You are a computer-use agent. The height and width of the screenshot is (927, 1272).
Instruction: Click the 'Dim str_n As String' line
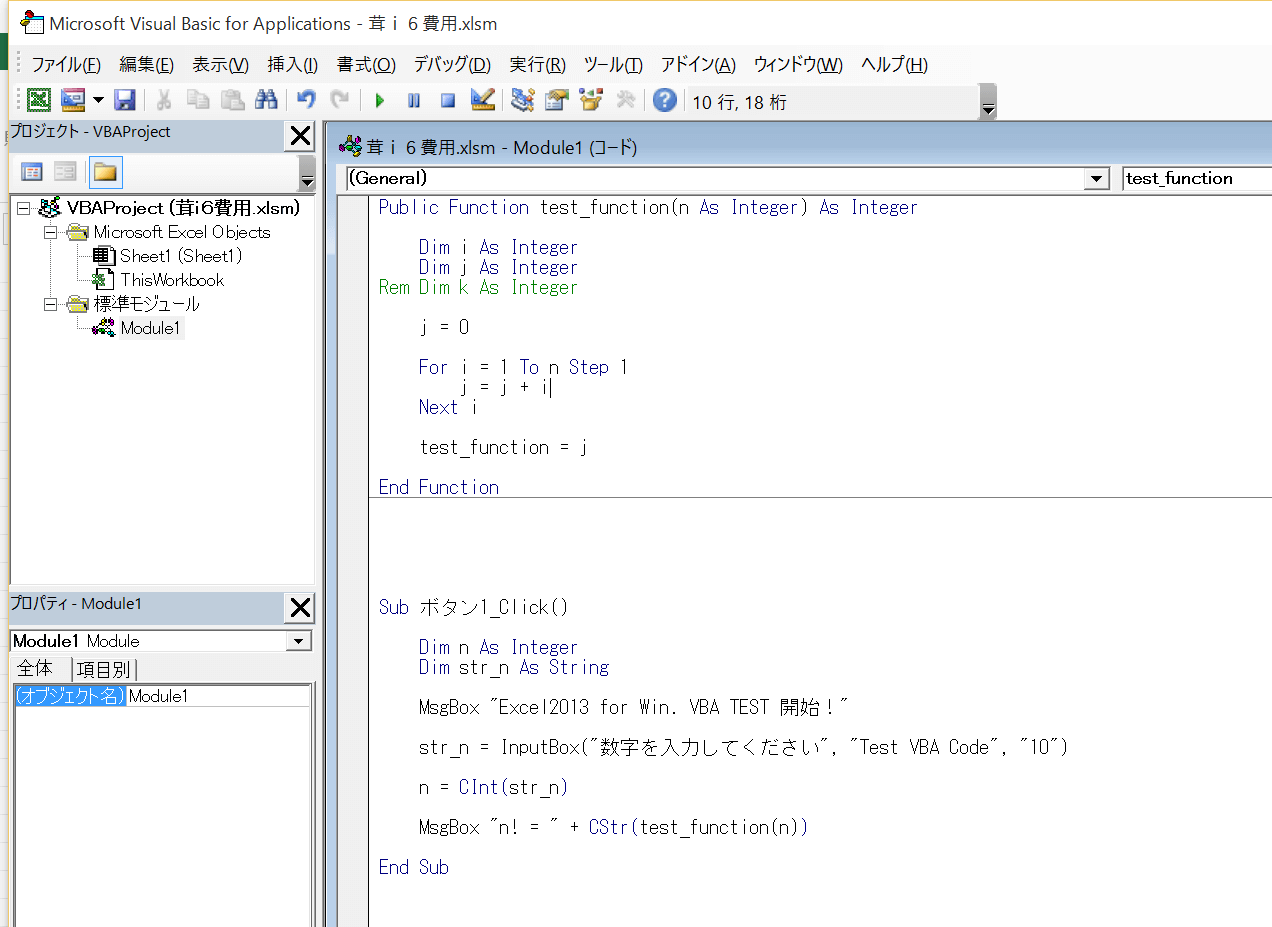pos(514,667)
